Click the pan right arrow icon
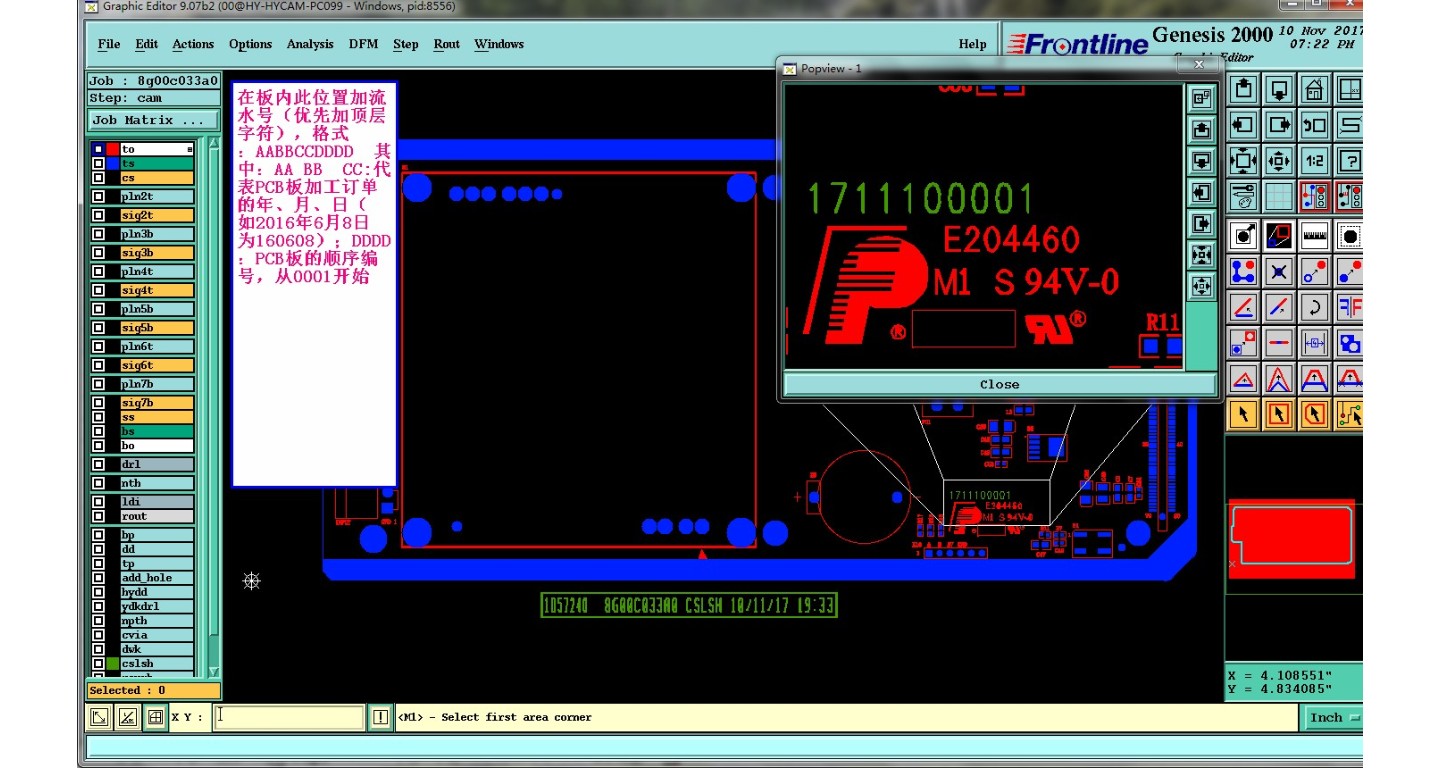The height and width of the screenshot is (768, 1440). click(1279, 125)
